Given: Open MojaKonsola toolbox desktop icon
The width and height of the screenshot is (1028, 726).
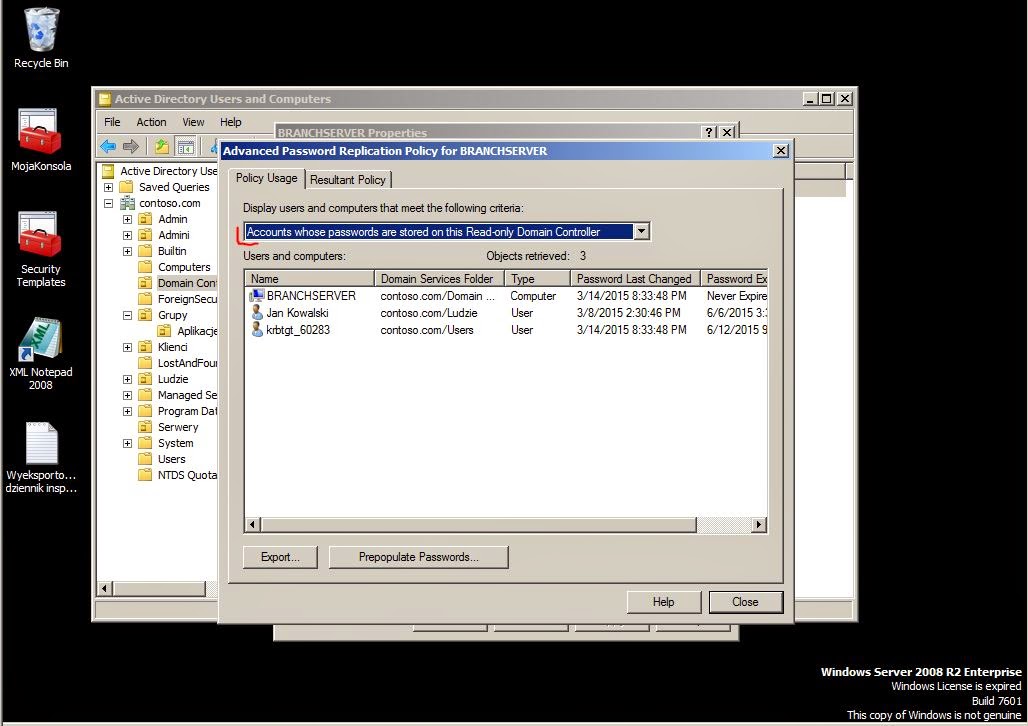Looking at the screenshot, I should [x=41, y=131].
